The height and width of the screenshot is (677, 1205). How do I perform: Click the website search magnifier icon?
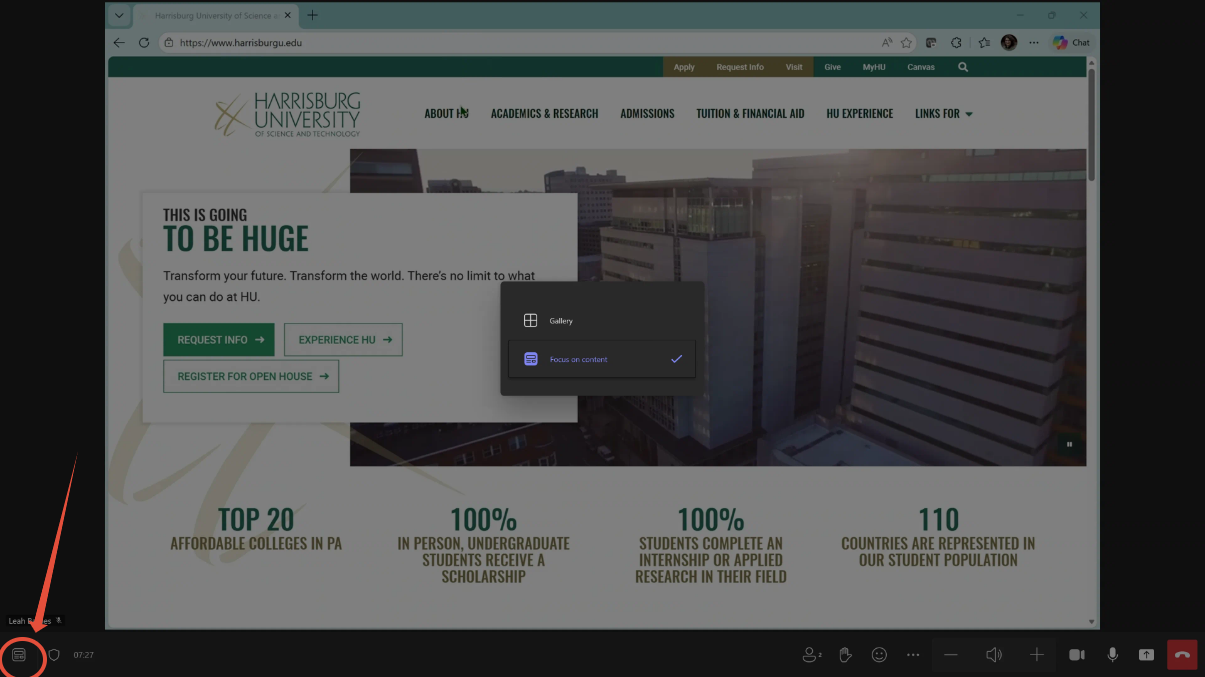pyautogui.click(x=963, y=67)
